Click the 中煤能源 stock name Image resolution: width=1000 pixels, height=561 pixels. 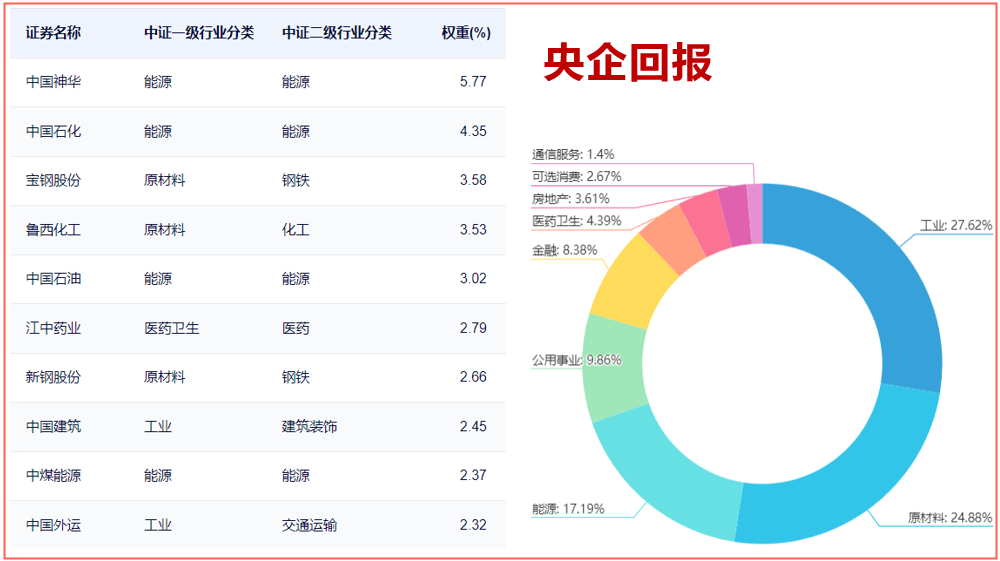pos(53,476)
